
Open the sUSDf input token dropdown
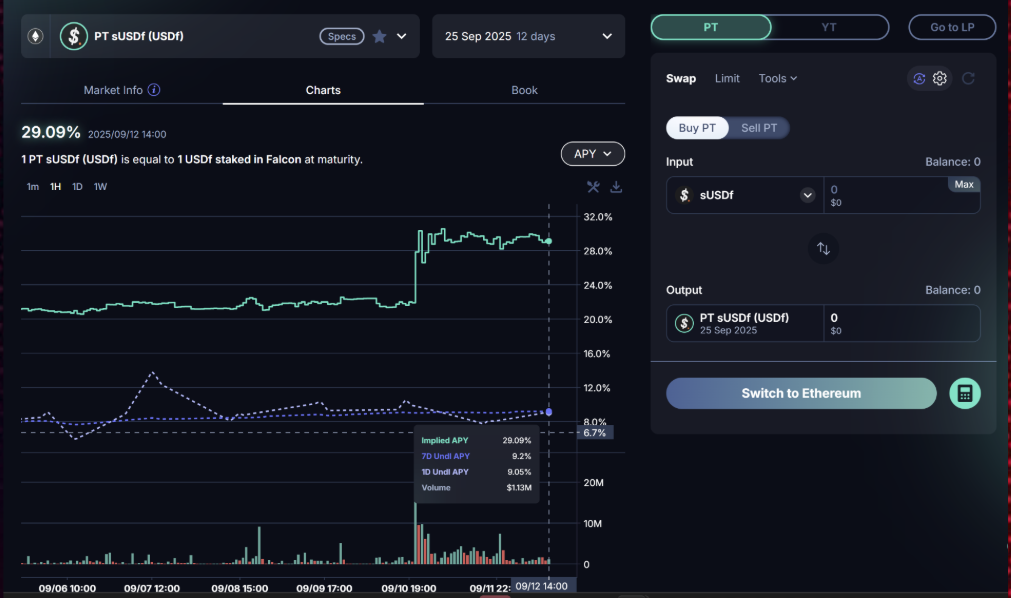(x=807, y=195)
